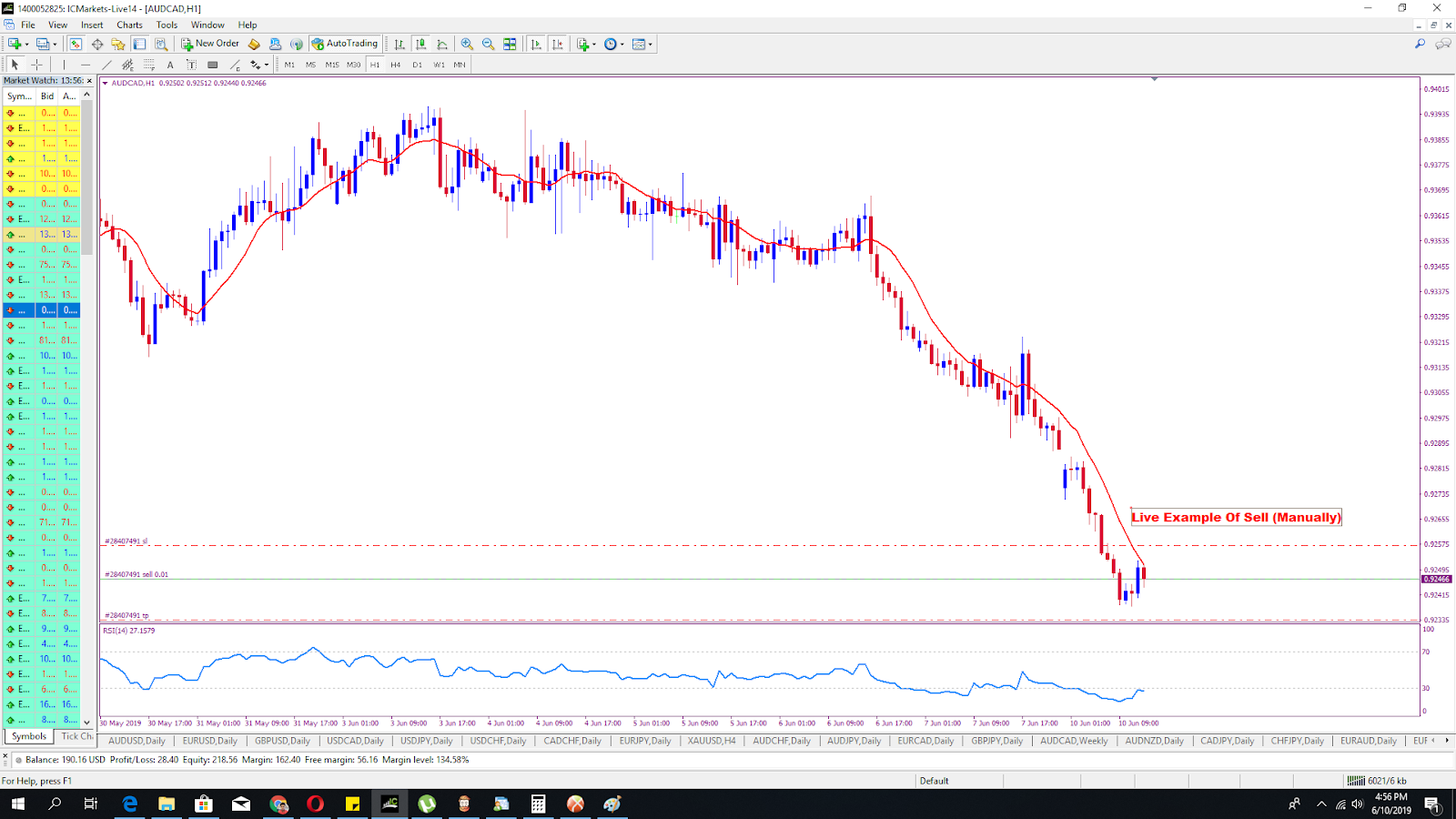Toggle the Terminal panel icon
Screen dimensions: 1456x819
click(x=139, y=44)
